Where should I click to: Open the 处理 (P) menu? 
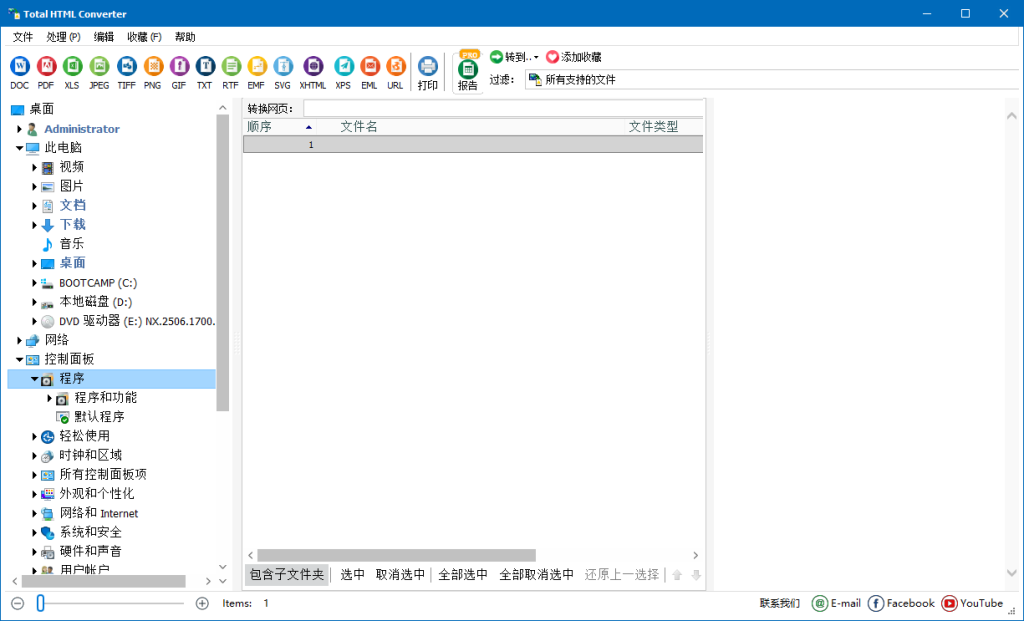[63, 37]
